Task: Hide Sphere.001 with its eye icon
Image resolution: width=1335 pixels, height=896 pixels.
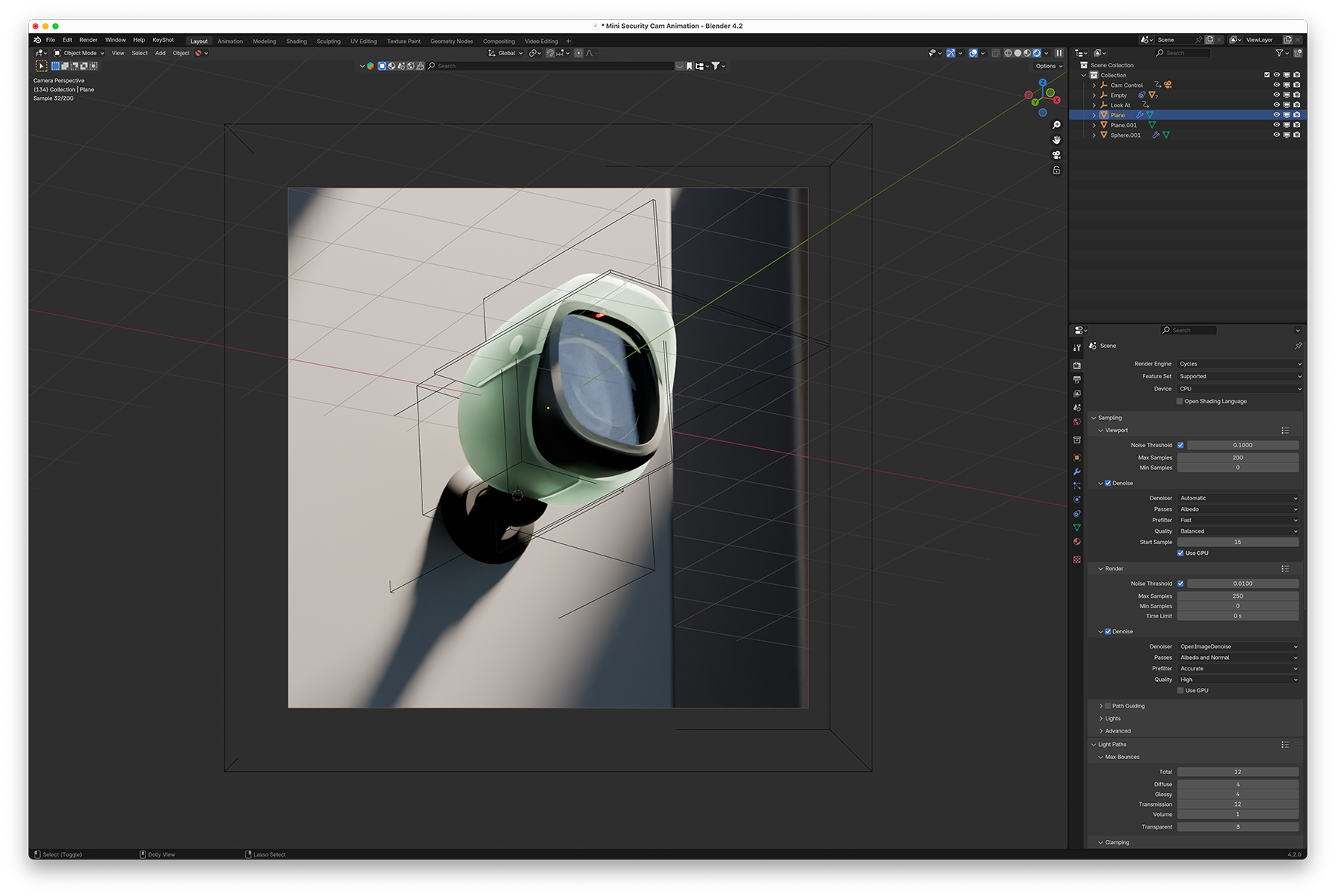Action: click(1276, 135)
